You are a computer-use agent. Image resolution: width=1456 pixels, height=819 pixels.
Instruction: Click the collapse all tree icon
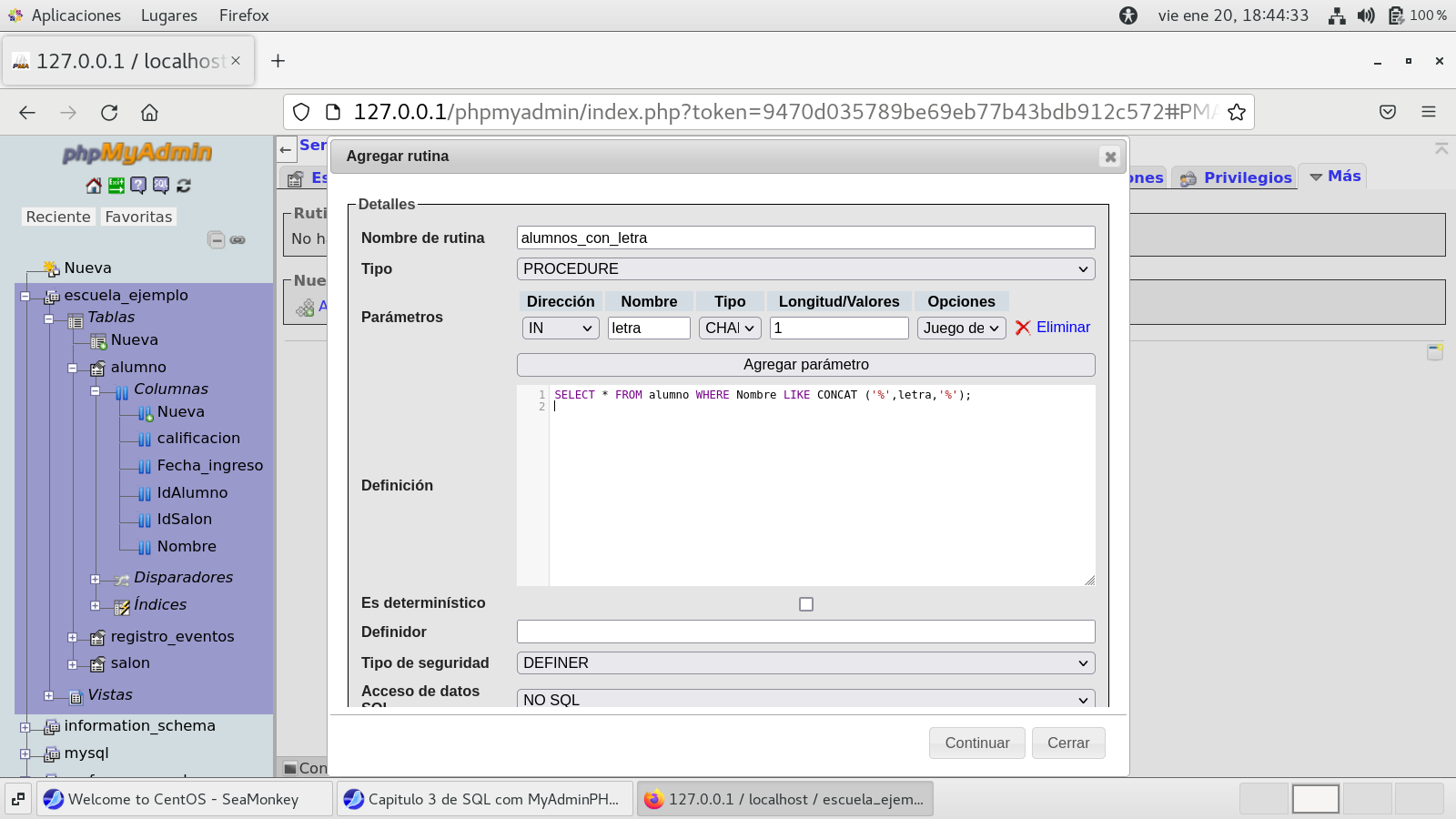coord(216,240)
